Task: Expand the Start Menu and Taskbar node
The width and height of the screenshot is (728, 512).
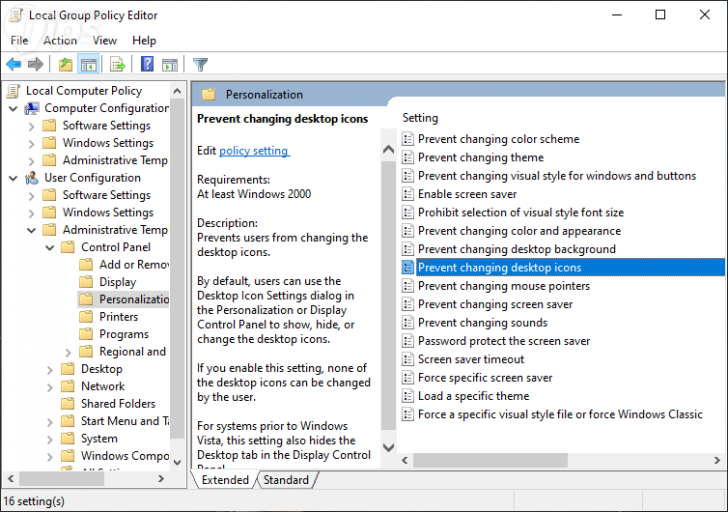Action: coord(50,422)
